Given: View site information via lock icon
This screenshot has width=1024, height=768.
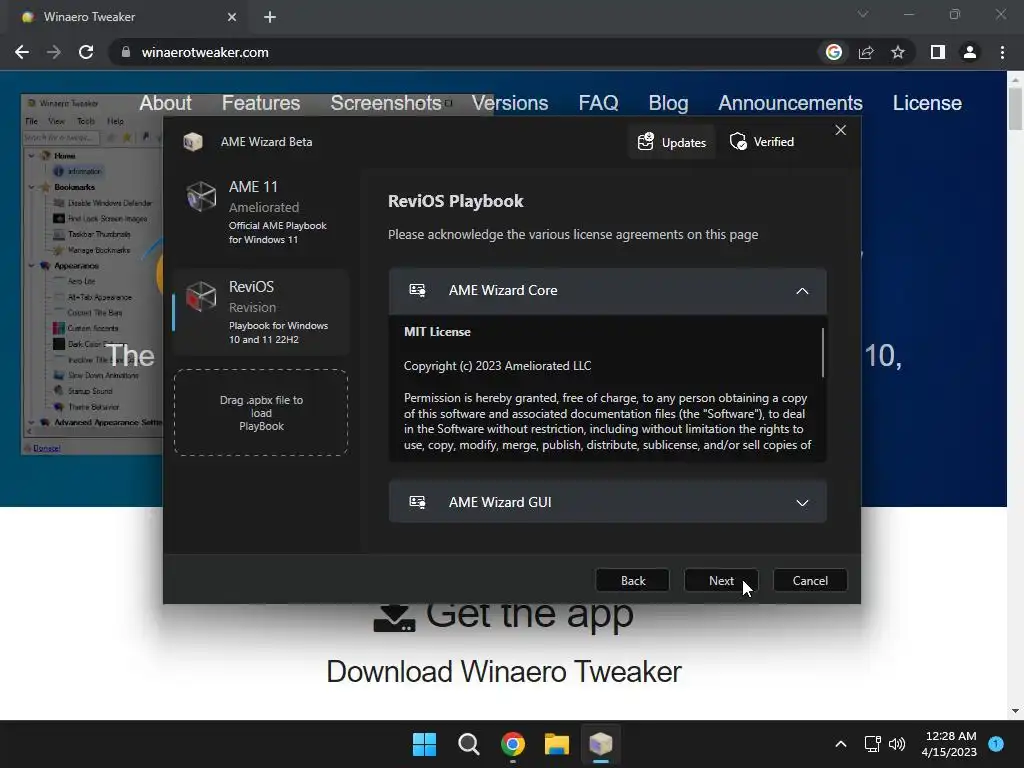Looking at the screenshot, I should 125,52.
